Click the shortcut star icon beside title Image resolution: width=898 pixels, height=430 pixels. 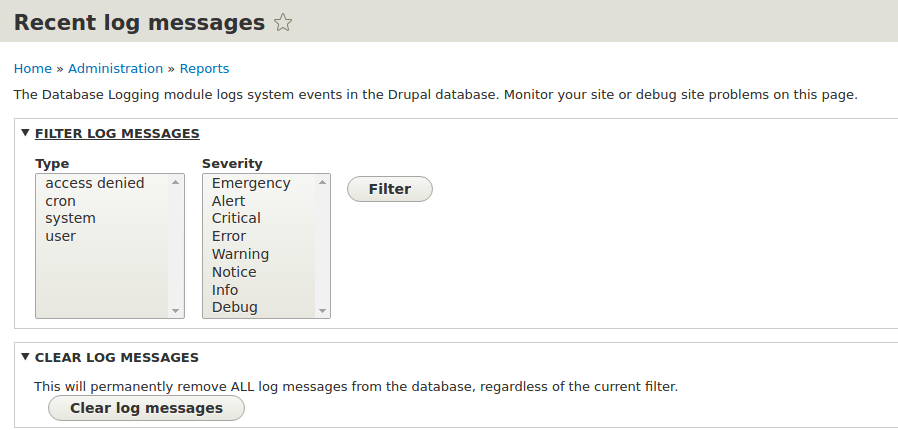click(283, 22)
